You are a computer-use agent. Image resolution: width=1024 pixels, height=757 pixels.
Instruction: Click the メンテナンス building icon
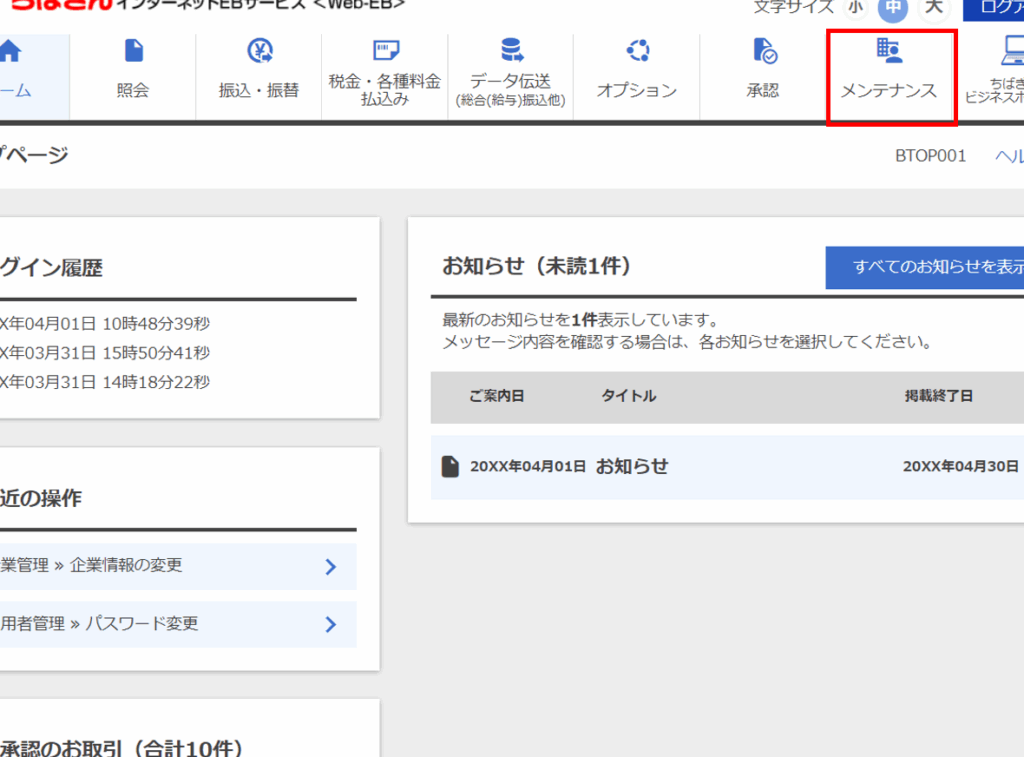[x=888, y=50]
